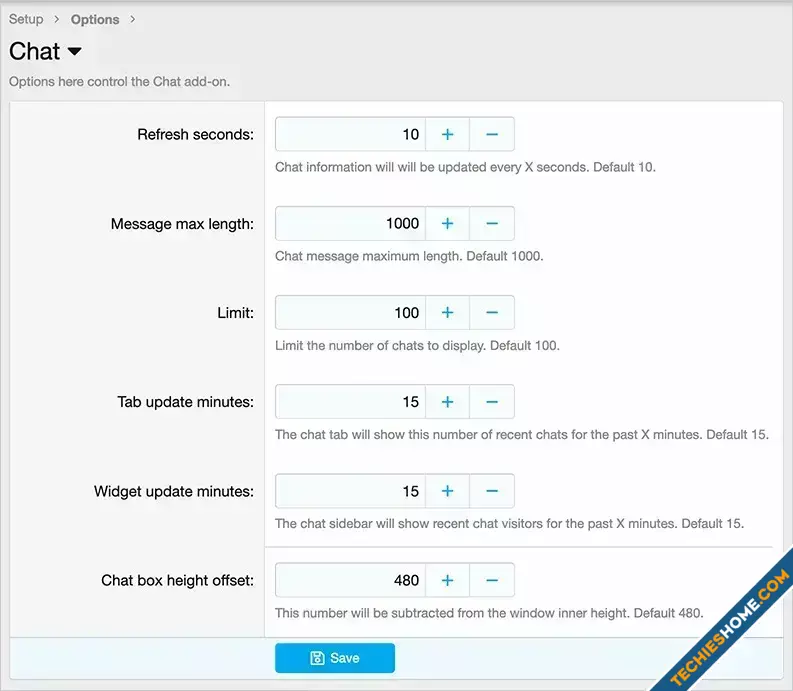Click 'Refresh seconds:' label
The height and width of the screenshot is (691, 793).
196,135
